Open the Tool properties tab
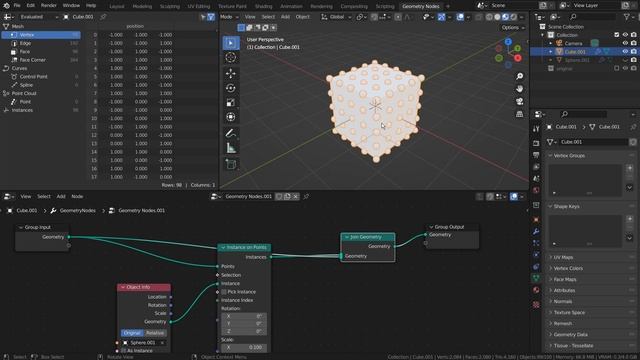The image size is (640, 360). click(536, 129)
